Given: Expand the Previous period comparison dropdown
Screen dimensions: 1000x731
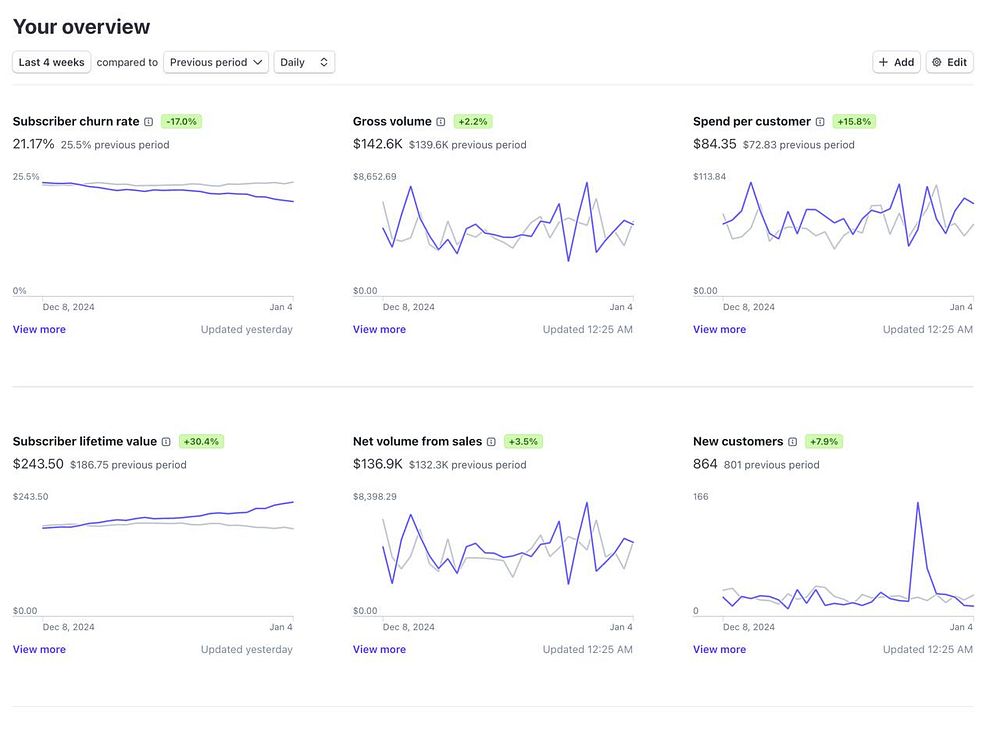Looking at the screenshot, I should pyautogui.click(x=216, y=62).
